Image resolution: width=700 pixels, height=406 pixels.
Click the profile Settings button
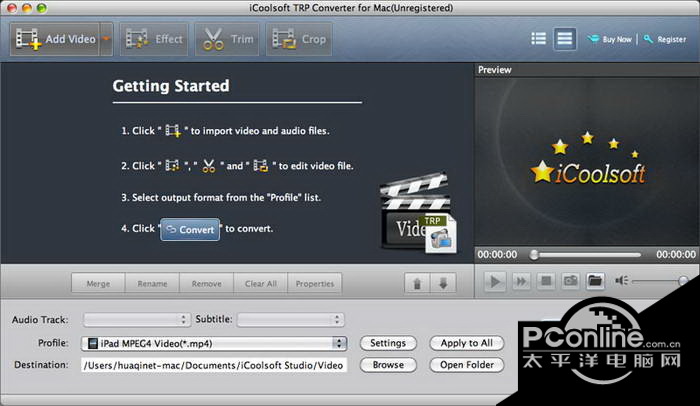[388, 343]
